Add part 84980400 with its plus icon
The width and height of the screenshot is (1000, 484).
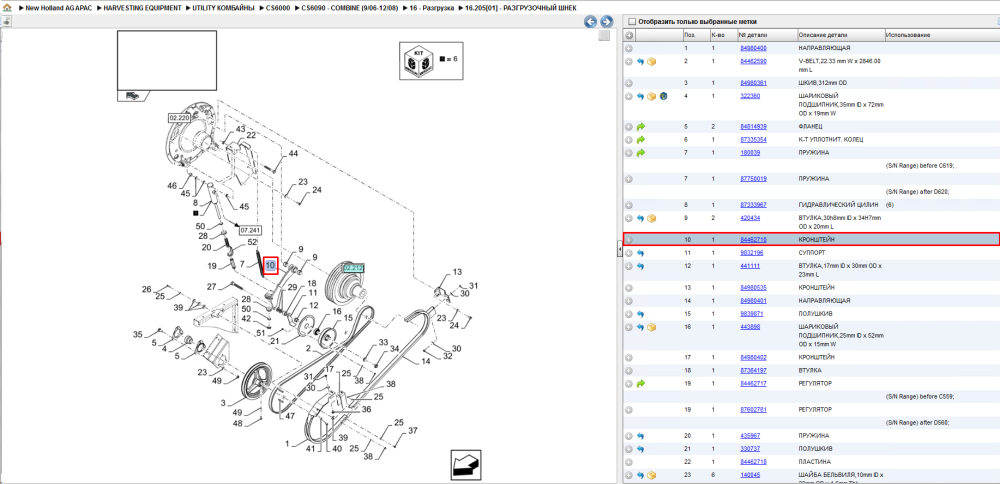click(x=629, y=48)
